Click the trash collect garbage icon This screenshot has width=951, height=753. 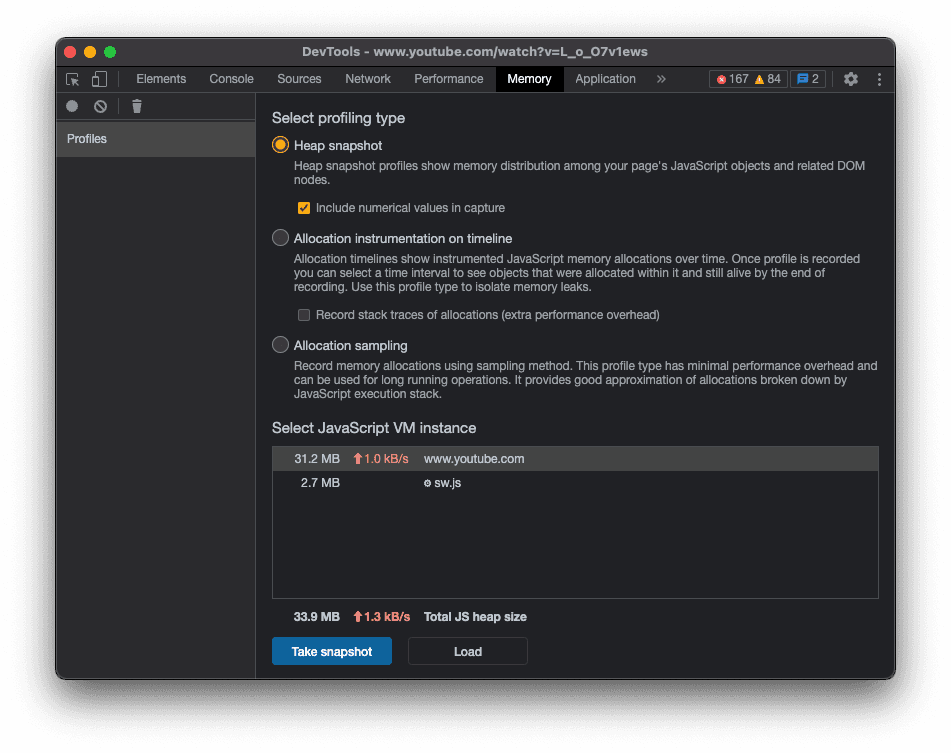(137, 106)
